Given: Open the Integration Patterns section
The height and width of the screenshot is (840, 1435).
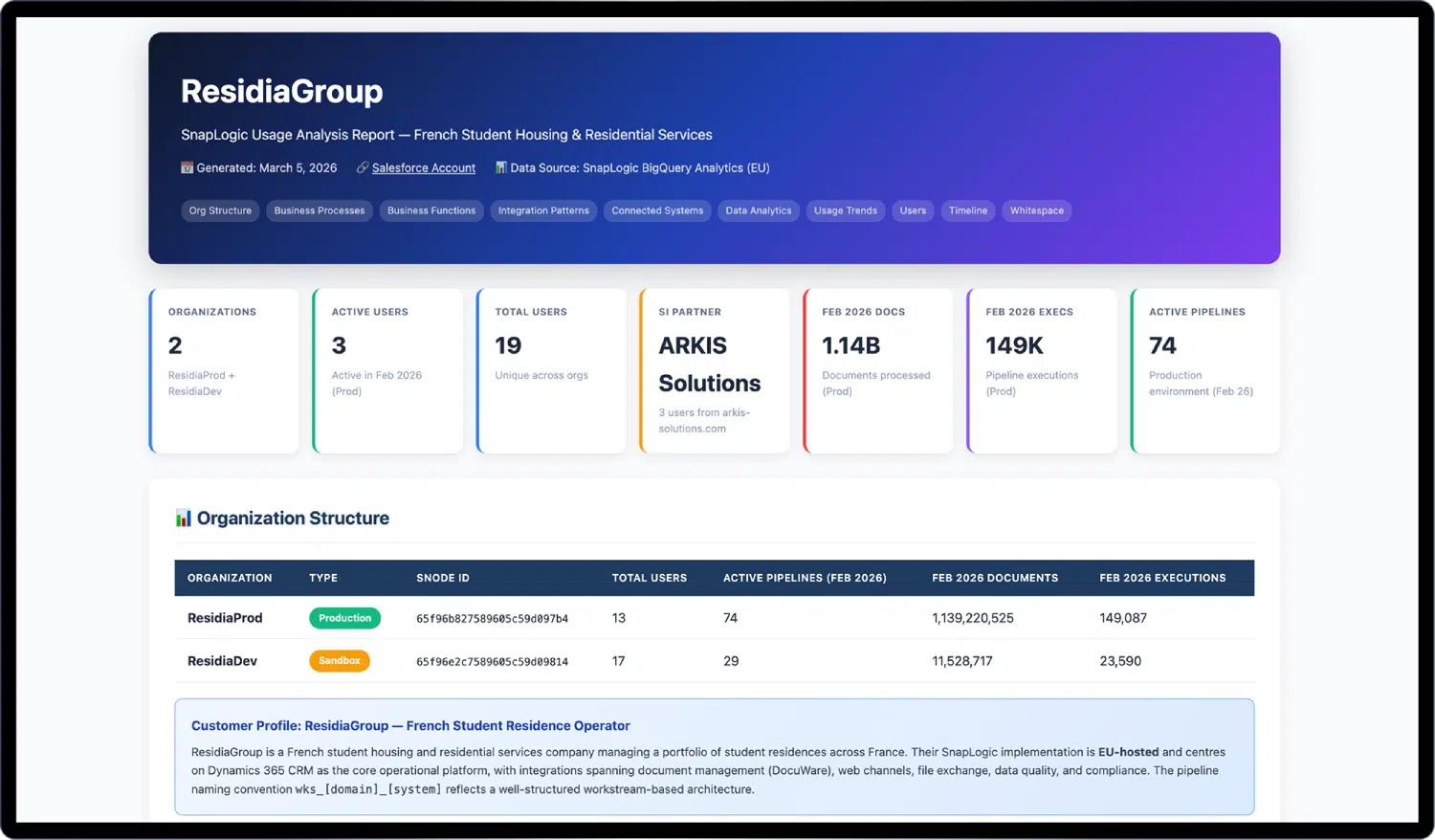Looking at the screenshot, I should pos(543,210).
